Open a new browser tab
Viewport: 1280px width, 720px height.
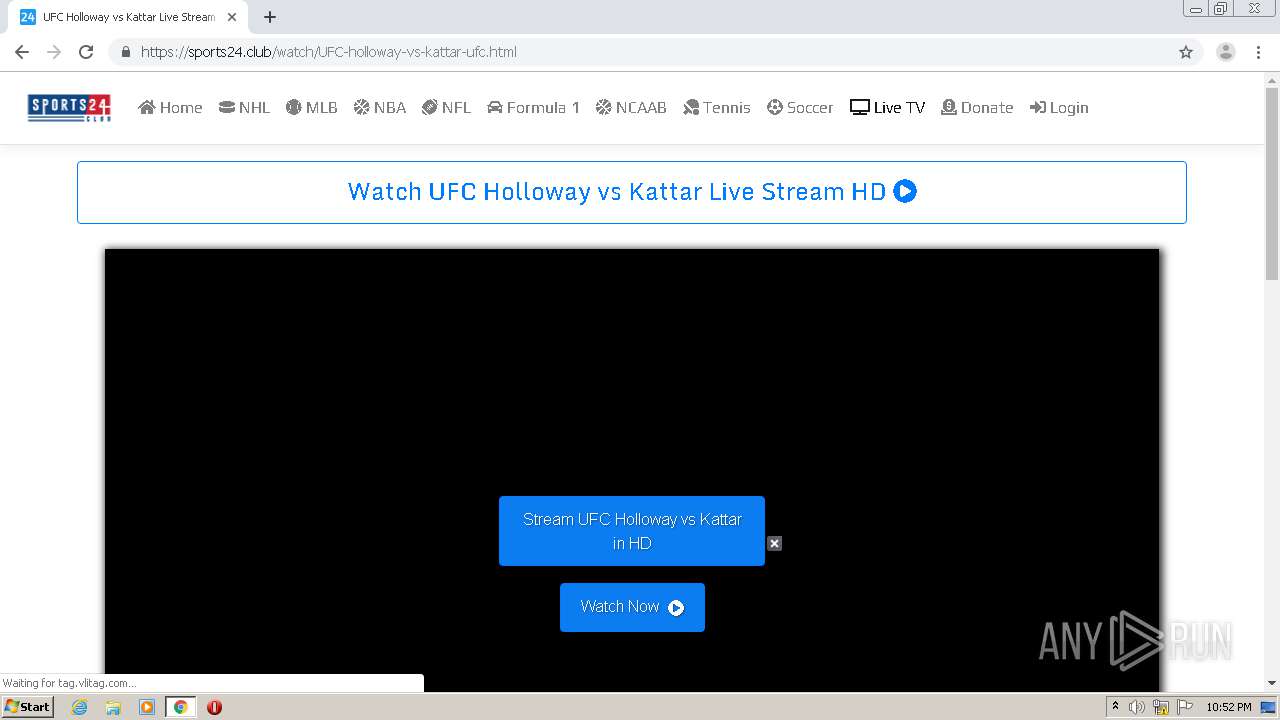pos(270,17)
